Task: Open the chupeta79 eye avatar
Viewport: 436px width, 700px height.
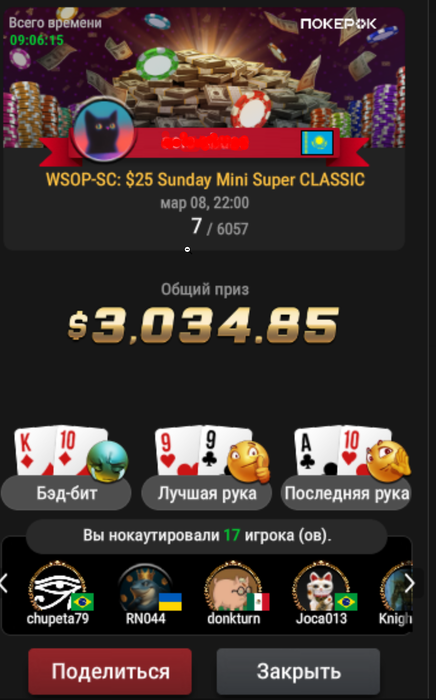Action: (x=57, y=587)
